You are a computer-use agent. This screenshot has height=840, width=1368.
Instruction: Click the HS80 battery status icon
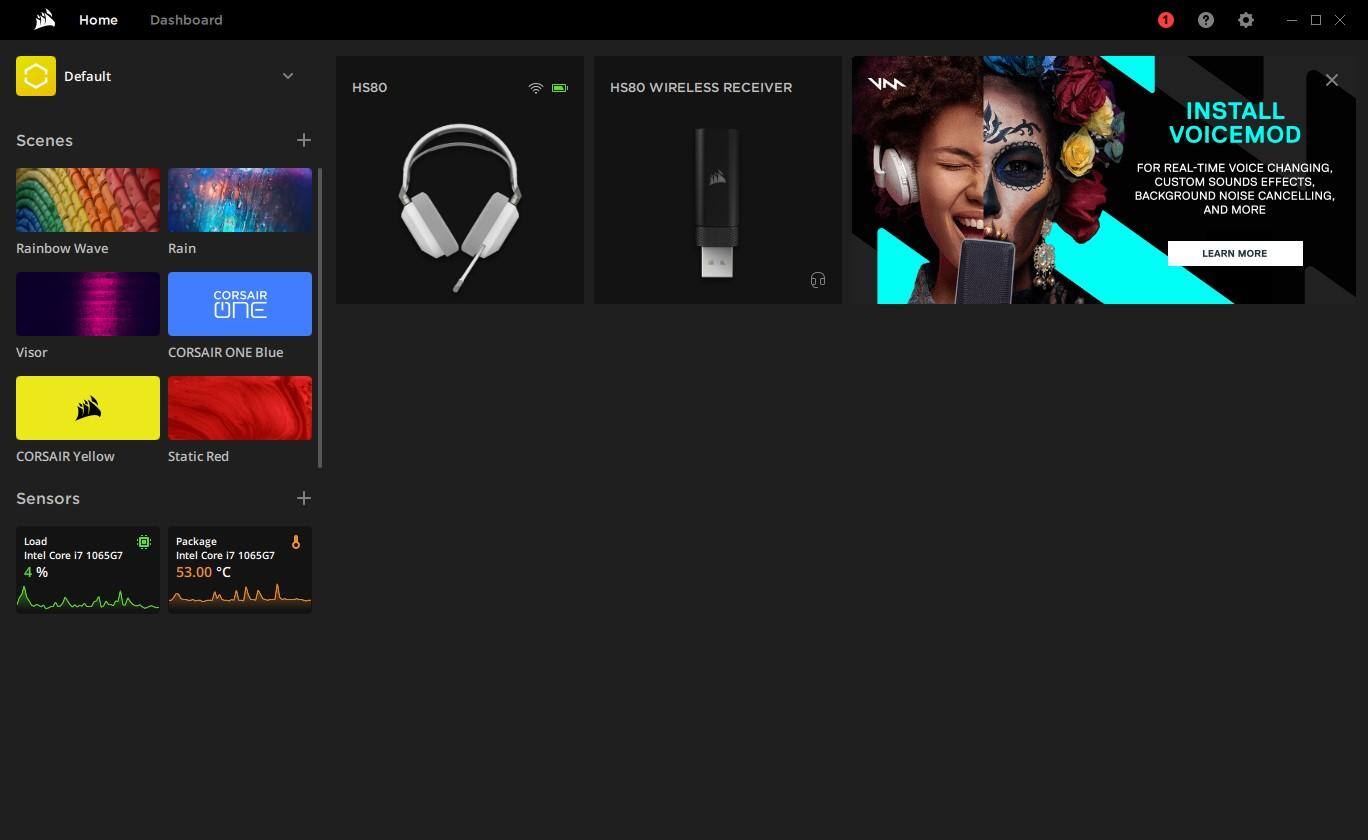coord(560,88)
